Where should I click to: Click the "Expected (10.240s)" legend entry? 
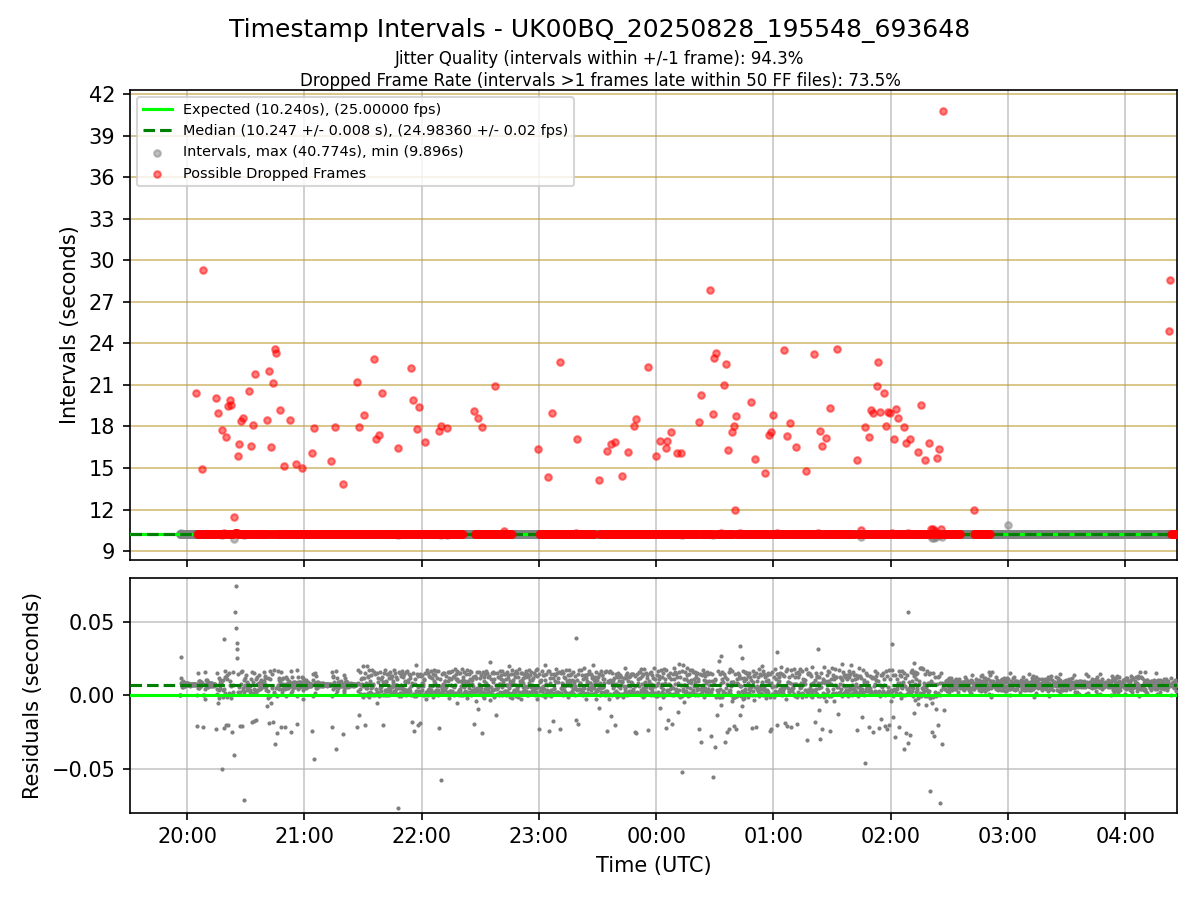pyautogui.click(x=312, y=109)
